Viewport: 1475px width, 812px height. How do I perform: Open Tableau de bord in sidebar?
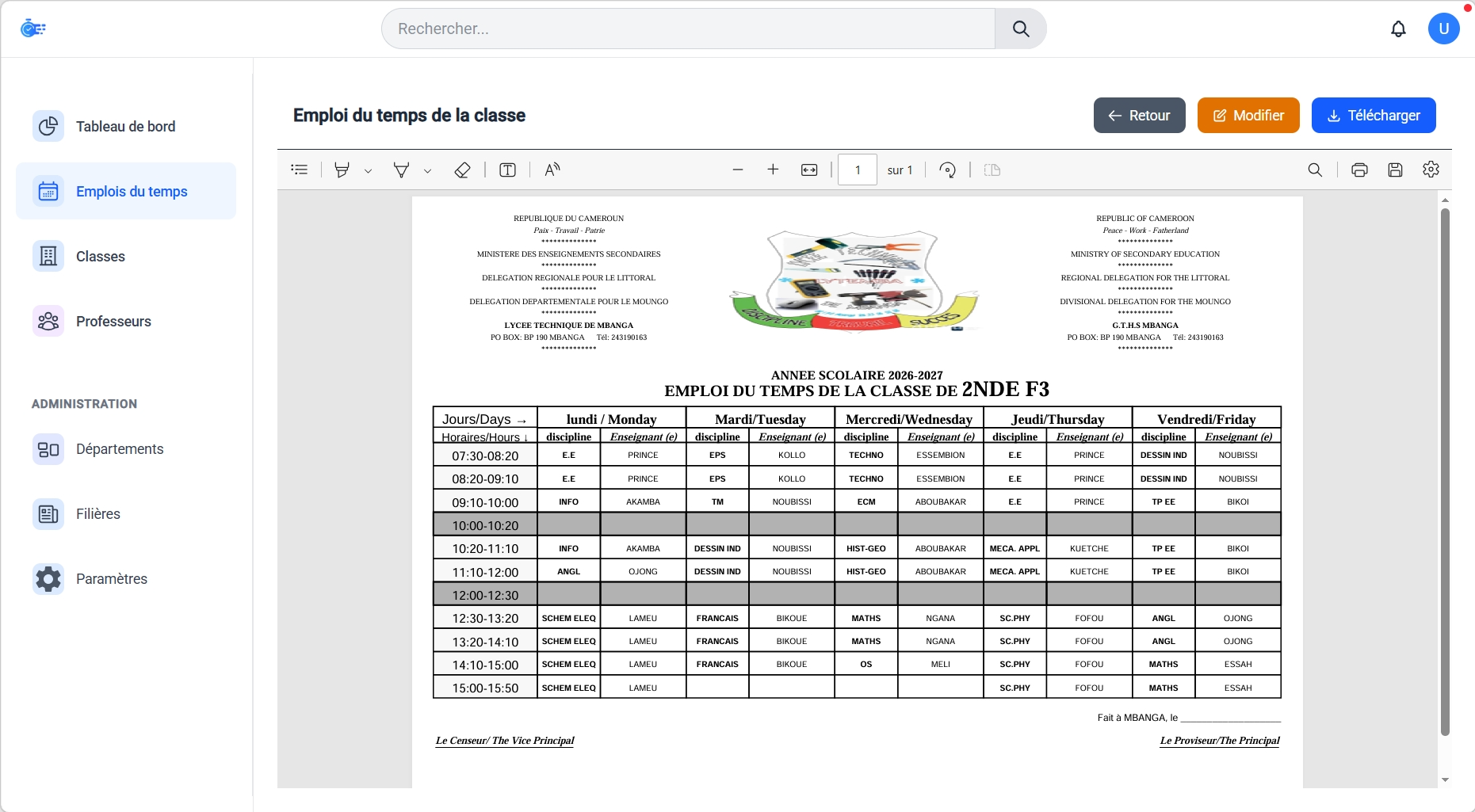tap(126, 127)
